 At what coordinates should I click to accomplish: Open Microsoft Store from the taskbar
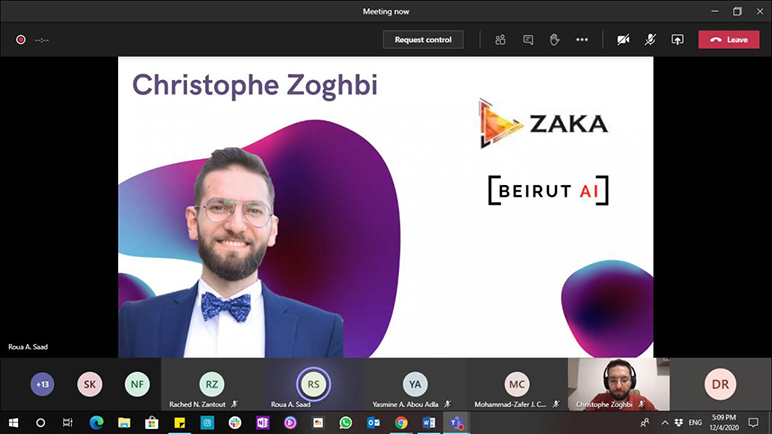tap(152, 423)
